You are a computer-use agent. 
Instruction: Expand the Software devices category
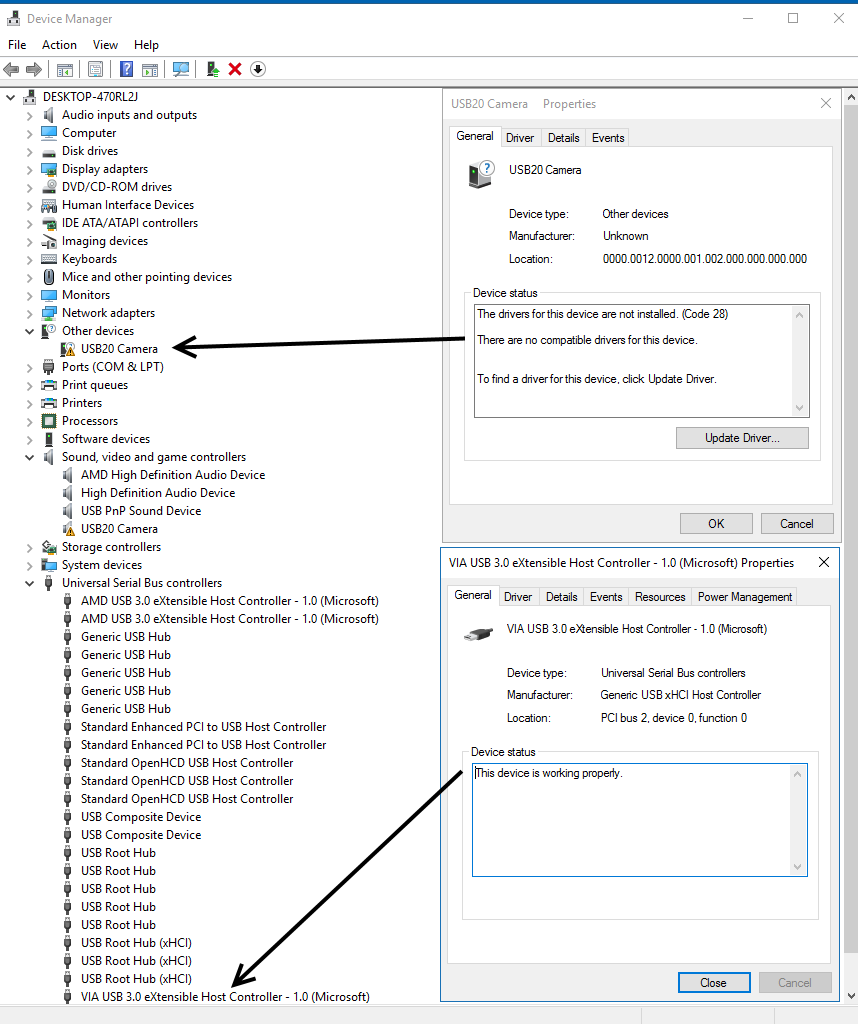pyautogui.click(x=29, y=439)
